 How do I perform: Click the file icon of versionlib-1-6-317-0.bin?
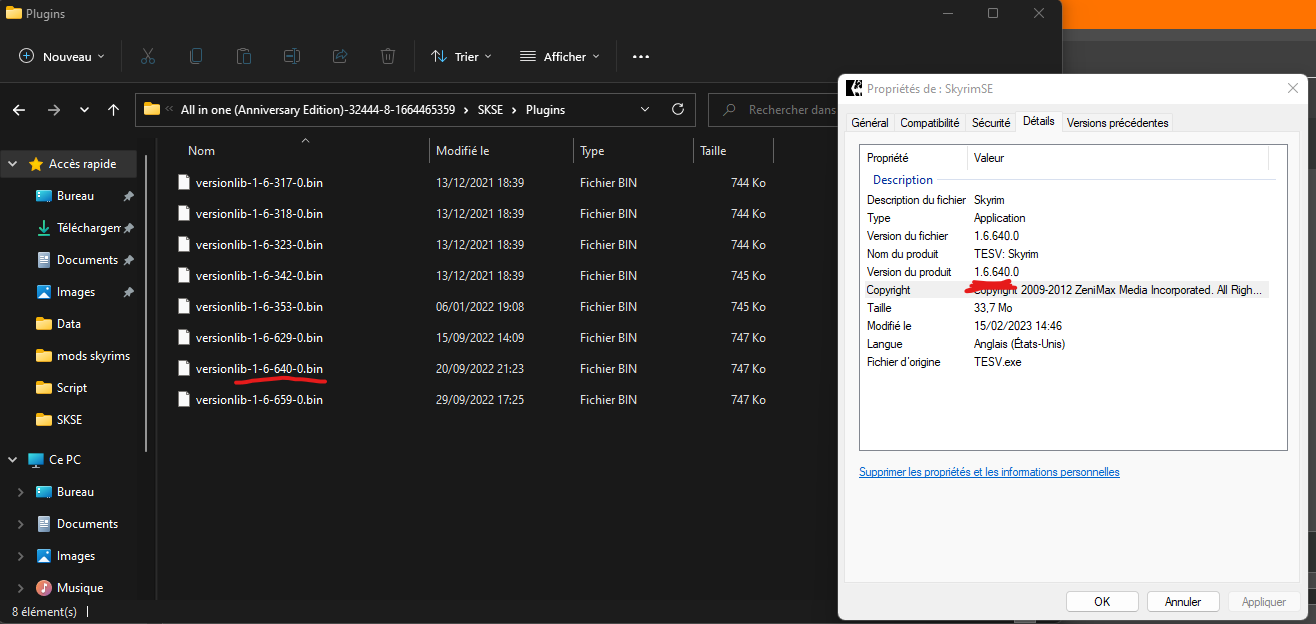[183, 182]
